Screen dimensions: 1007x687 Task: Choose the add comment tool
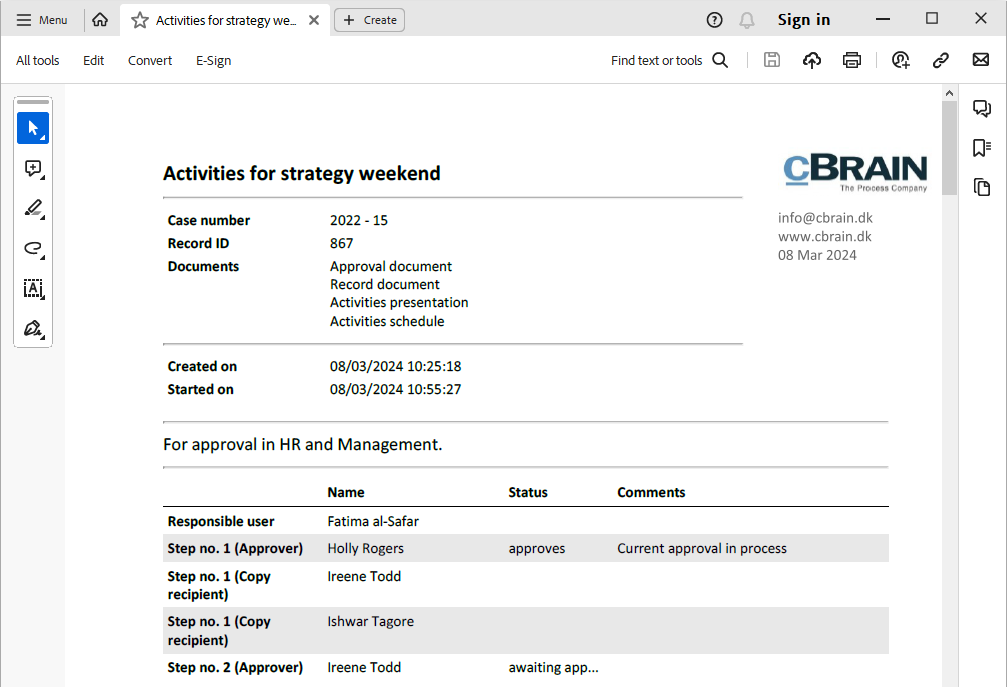[33, 169]
